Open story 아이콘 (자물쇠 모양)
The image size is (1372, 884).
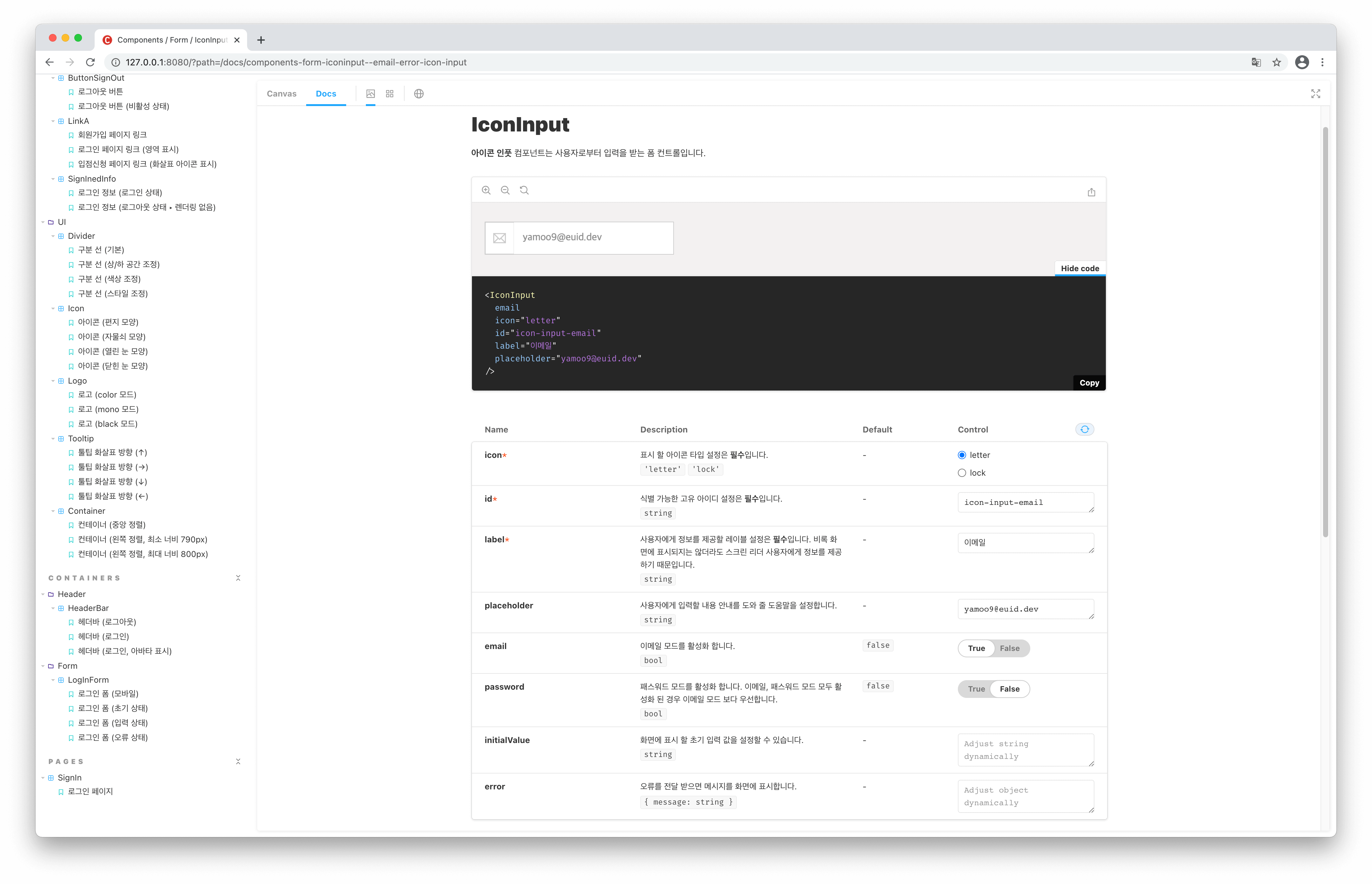click(111, 337)
